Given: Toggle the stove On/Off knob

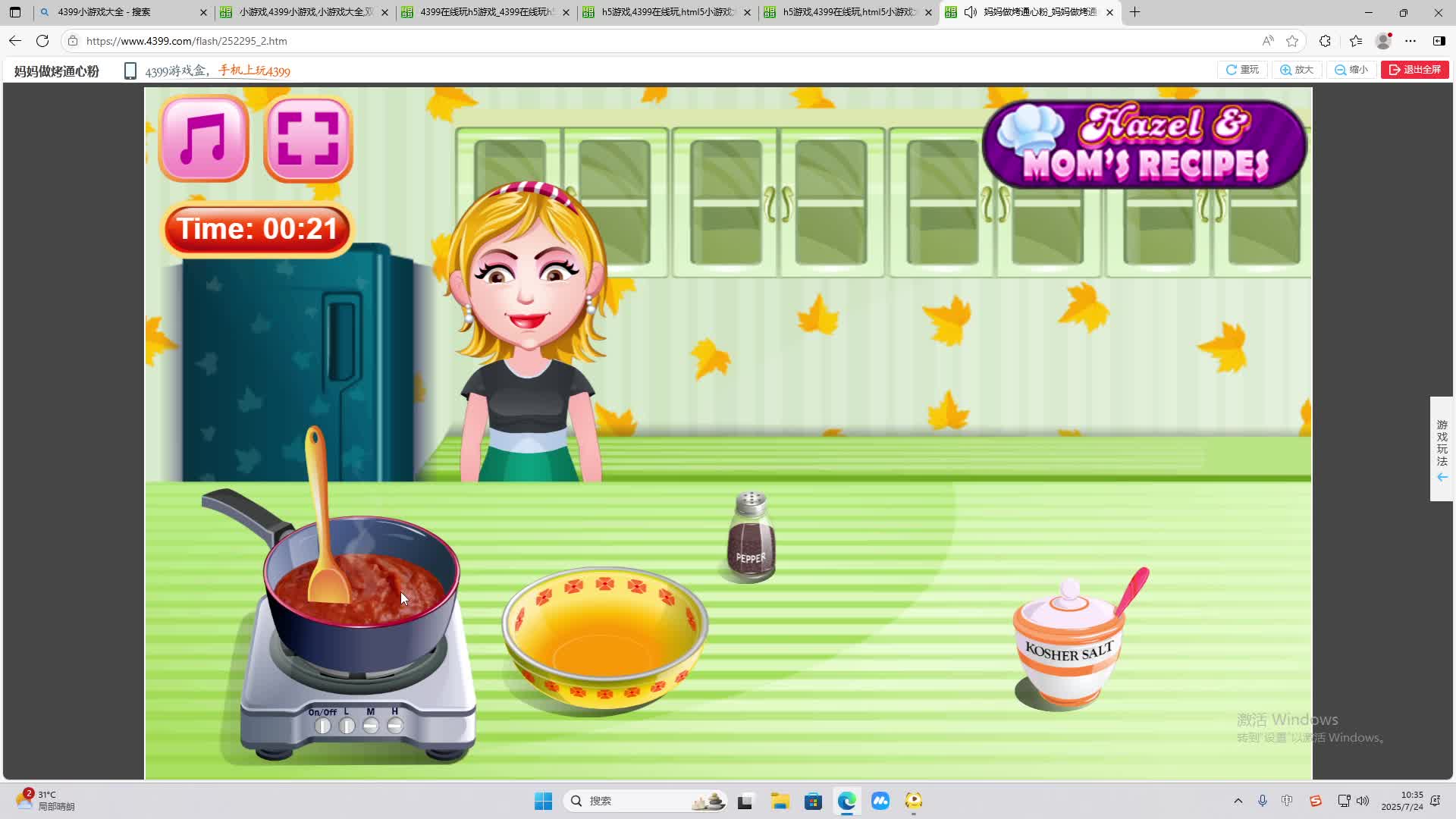Looking at the screenshot, I should (323, 726).
